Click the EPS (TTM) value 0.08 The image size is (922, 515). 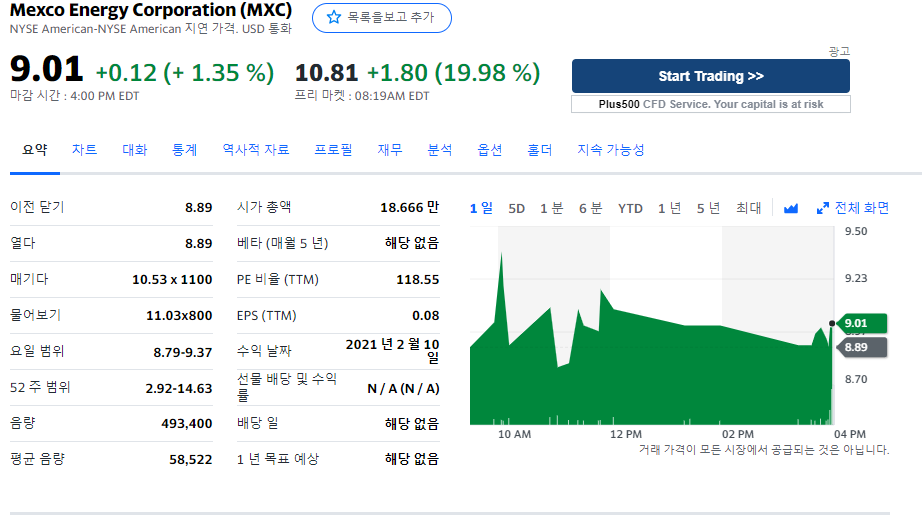point(426,316)
